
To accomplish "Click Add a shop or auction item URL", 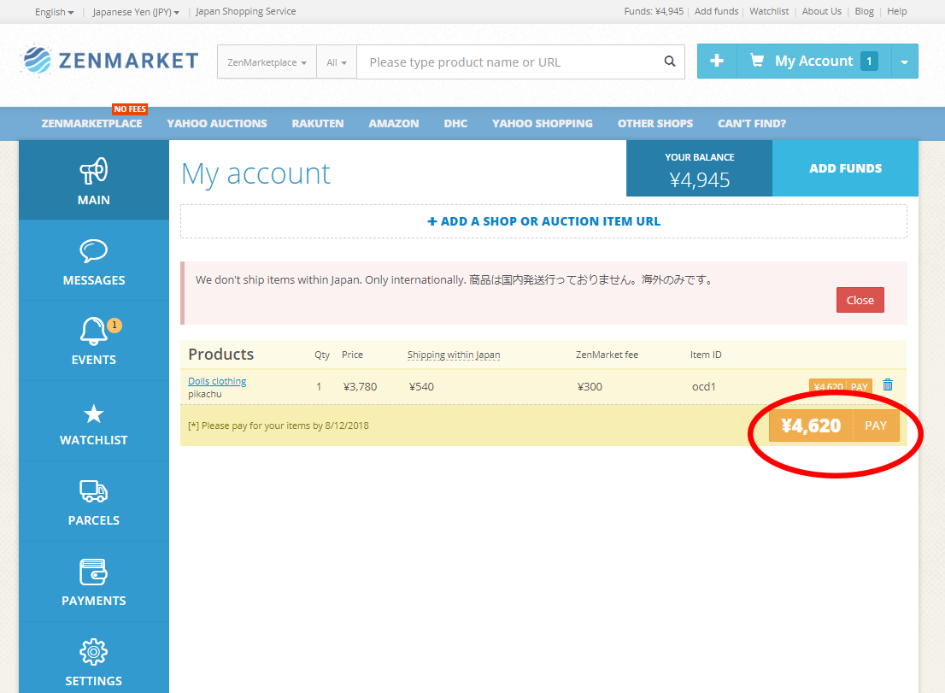I will coord(544,221).
